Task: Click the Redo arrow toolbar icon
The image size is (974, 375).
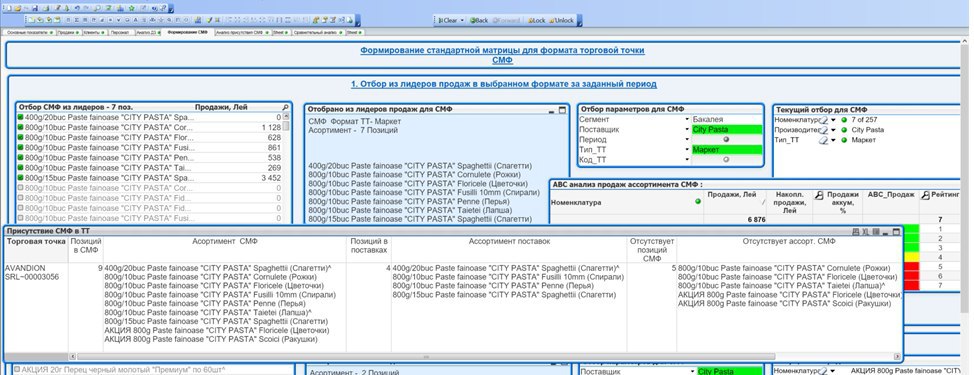Action: [x=86, y=8]
